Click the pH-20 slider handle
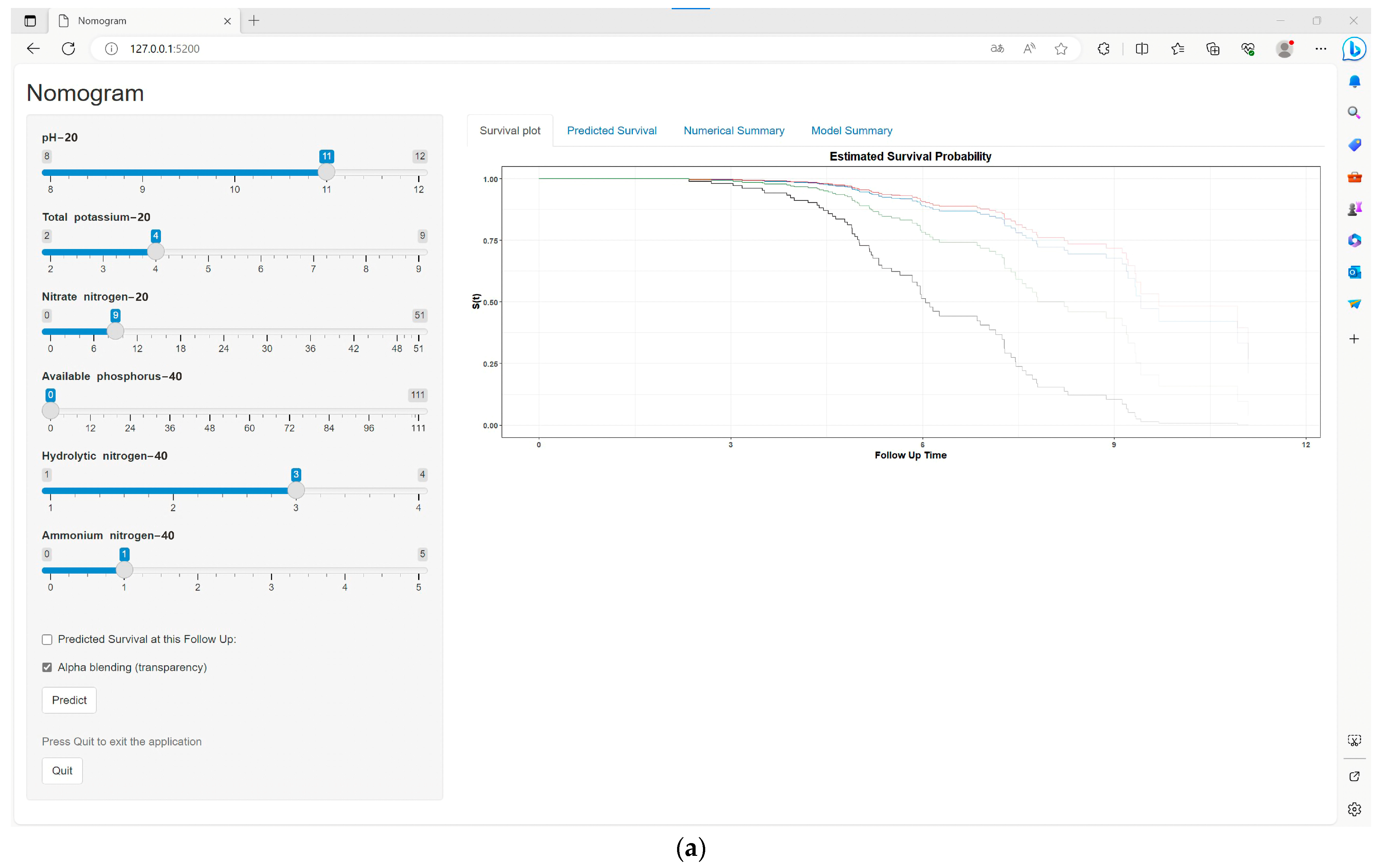The width and height of the screenshot is (1381, 868). (x=326, y=172)
